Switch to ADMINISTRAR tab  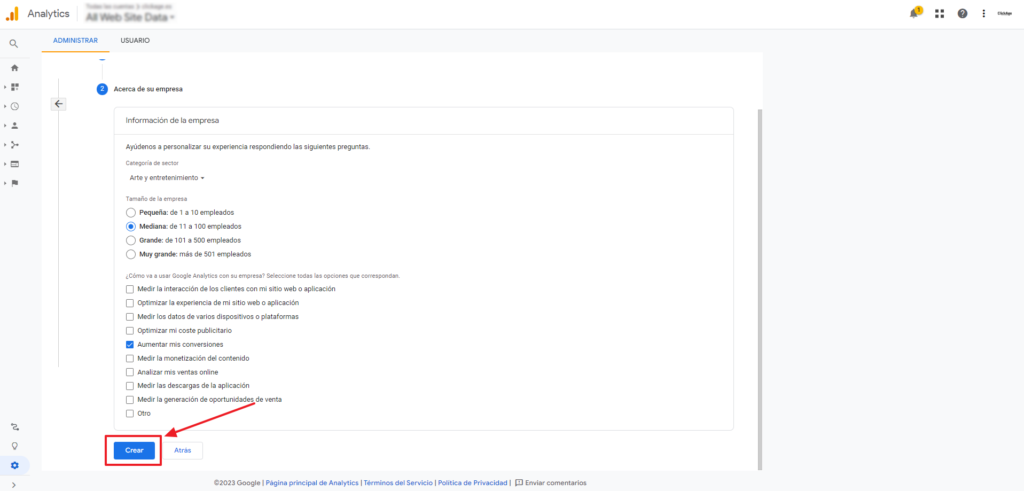point(76,40)
